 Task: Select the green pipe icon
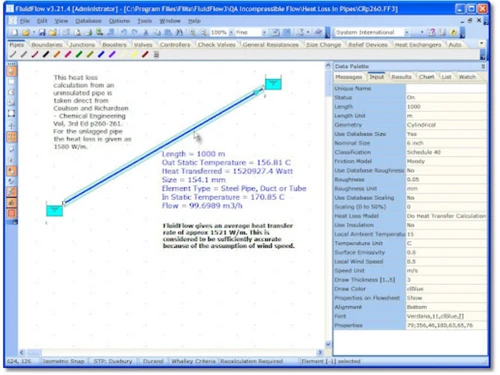pyautogui.click(x=79, y=54)
